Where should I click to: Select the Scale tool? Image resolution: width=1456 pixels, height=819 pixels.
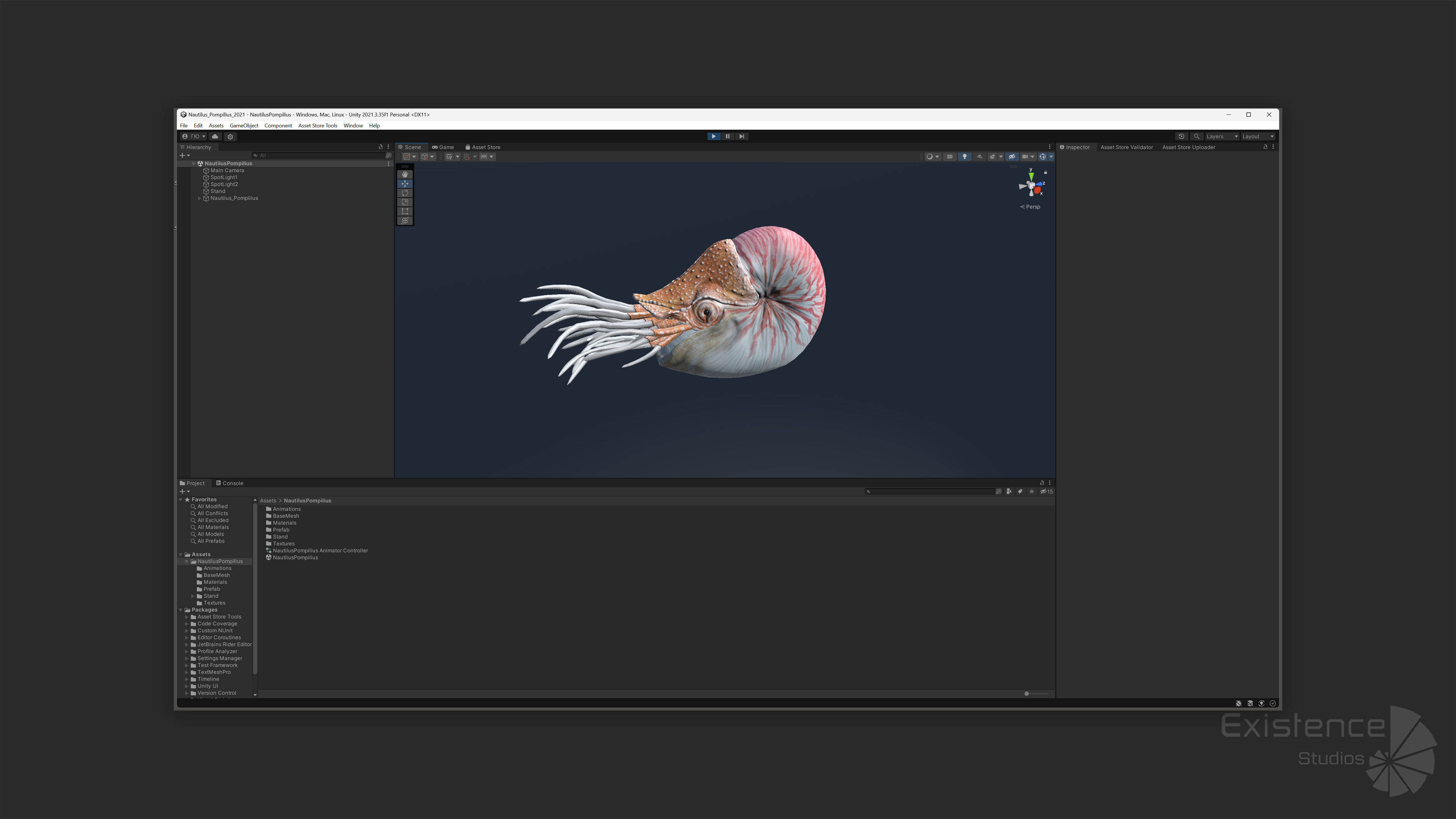(405, 202)
